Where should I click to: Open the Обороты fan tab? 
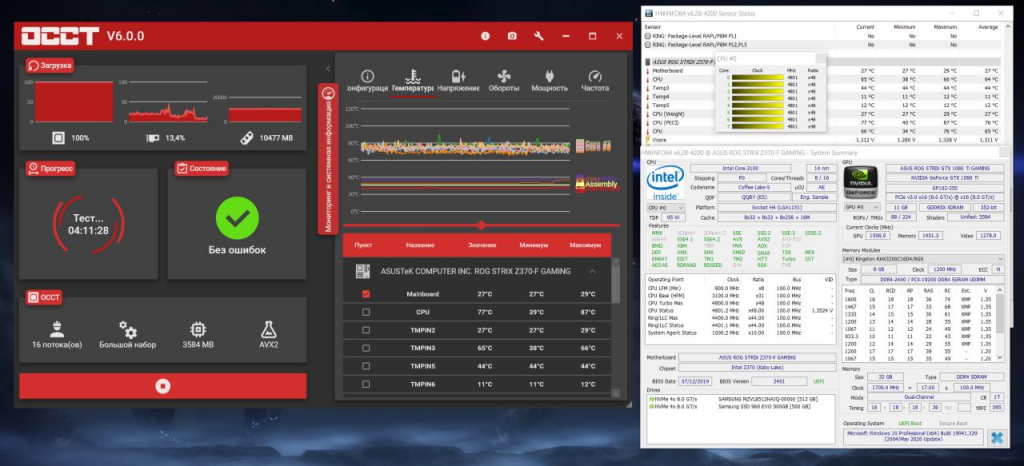[x=504, y=81]
